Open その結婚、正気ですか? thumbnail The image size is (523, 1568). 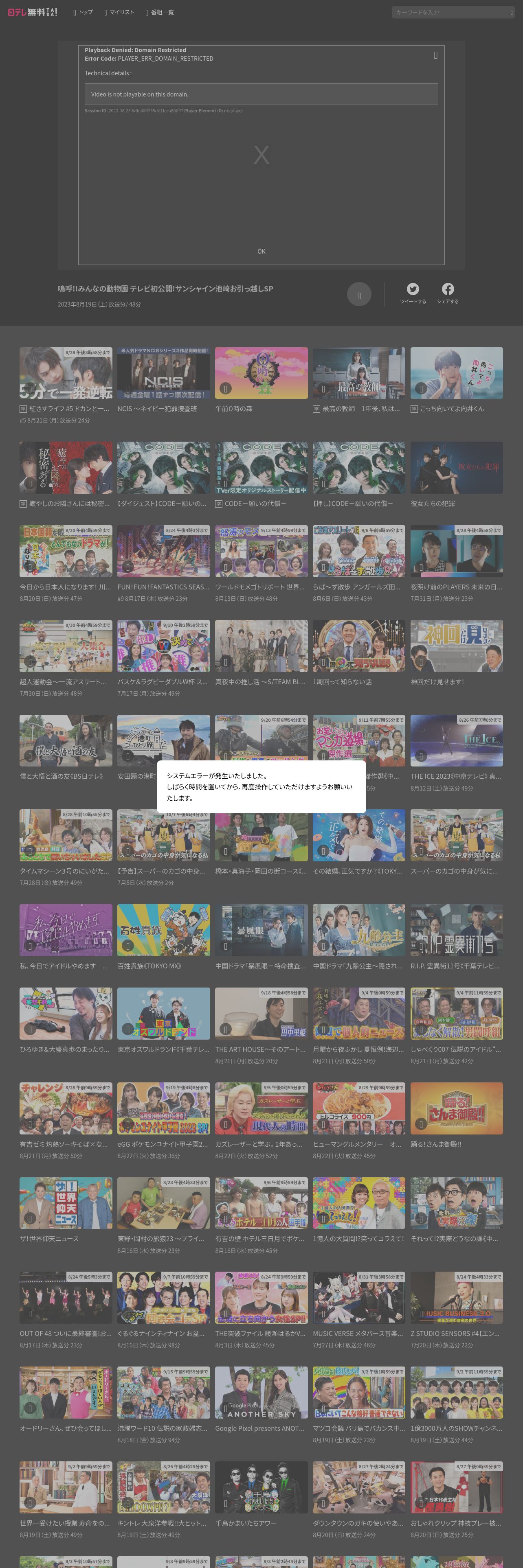pyautogui.click(x=358, y=835)
